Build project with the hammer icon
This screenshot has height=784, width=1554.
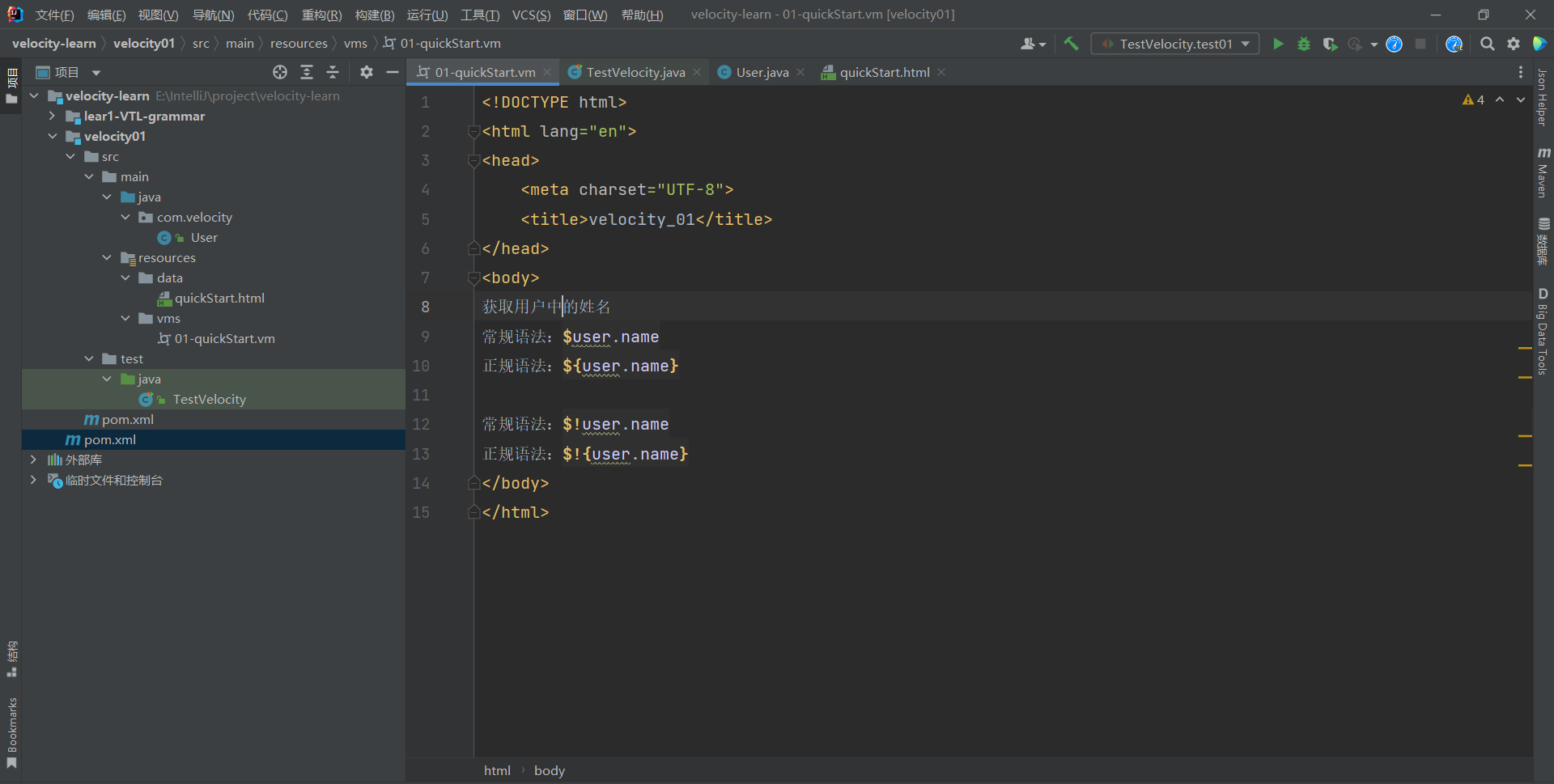coord(1071,44)
